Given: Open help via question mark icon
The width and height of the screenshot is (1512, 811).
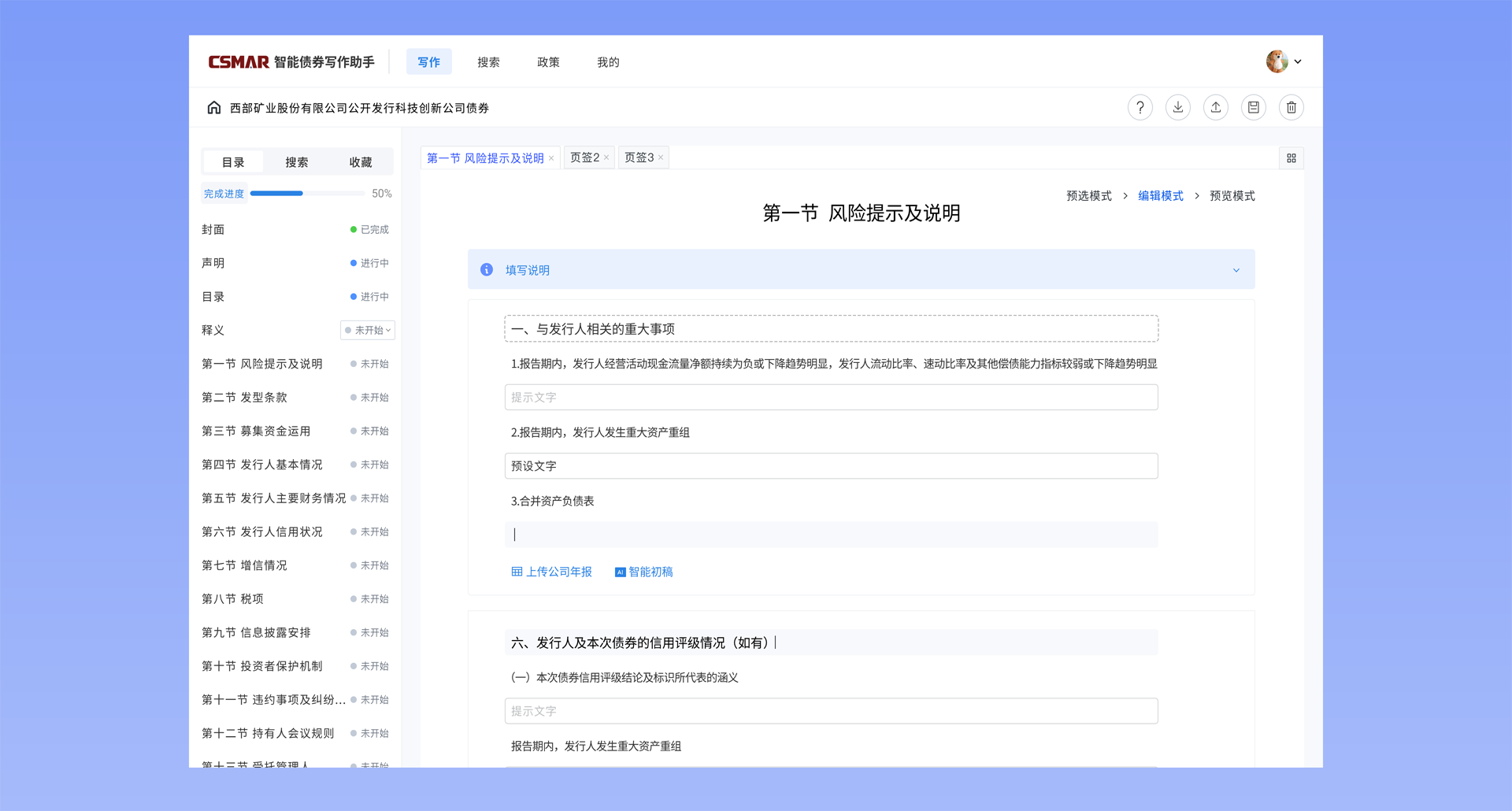Looking at the screenshot, I should click(1140, 108).
